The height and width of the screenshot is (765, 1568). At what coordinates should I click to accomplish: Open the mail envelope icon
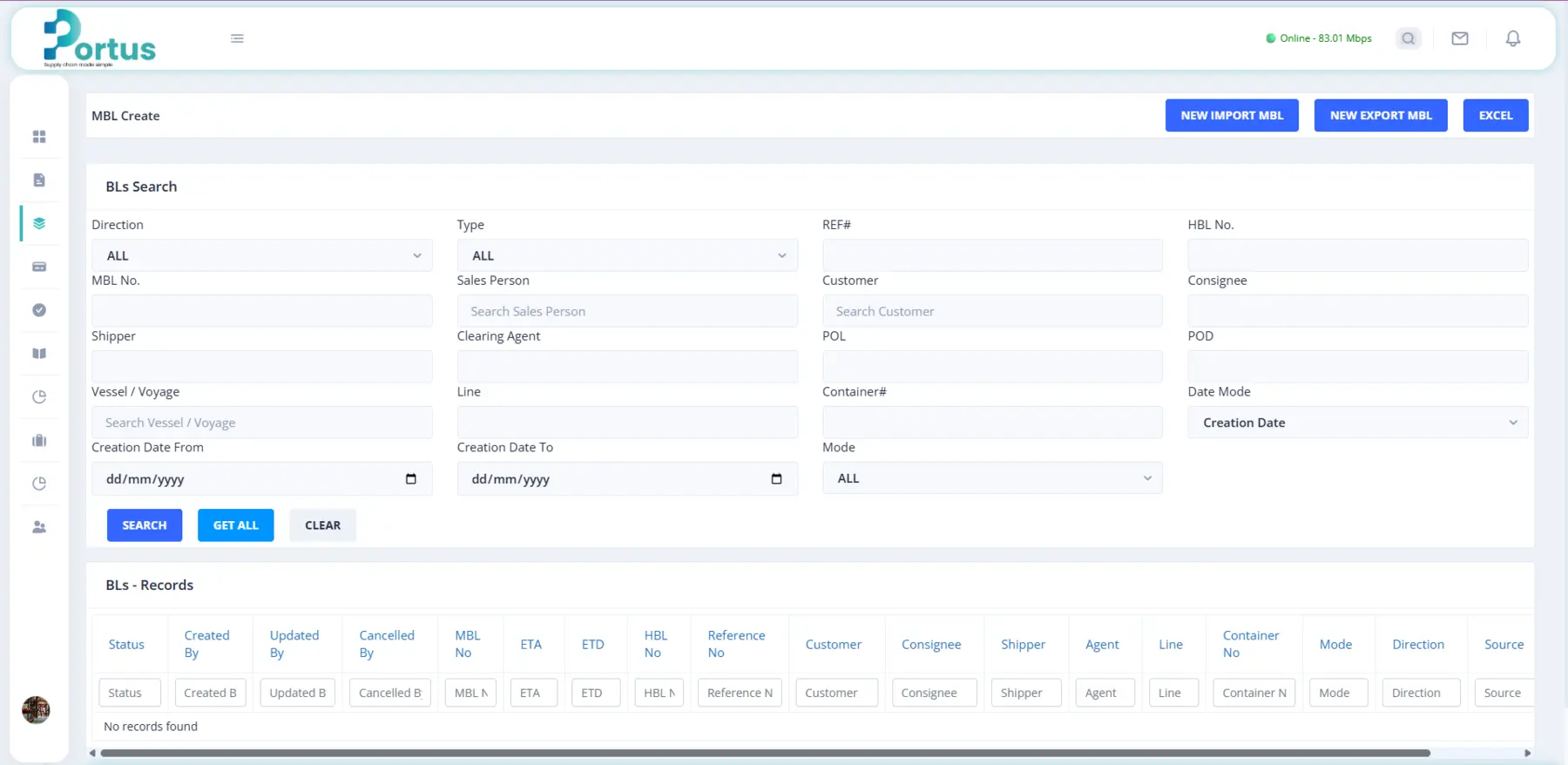[1460, 38]
